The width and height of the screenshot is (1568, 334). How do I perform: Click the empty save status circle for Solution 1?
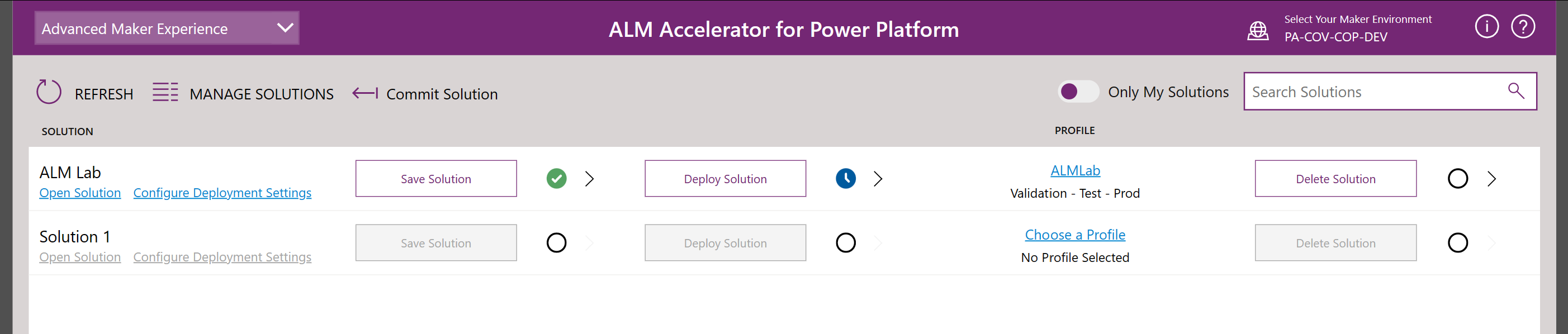[x=557, y=242]
